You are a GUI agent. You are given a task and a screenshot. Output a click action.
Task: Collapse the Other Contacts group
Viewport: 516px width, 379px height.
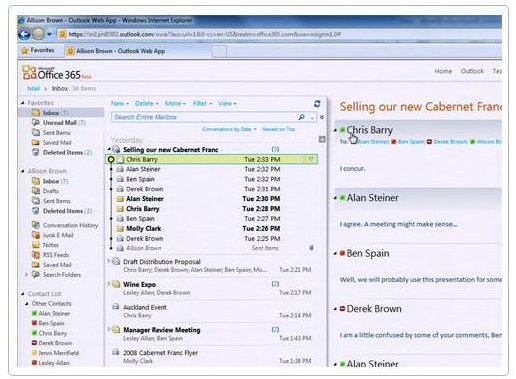coord(27,303)
